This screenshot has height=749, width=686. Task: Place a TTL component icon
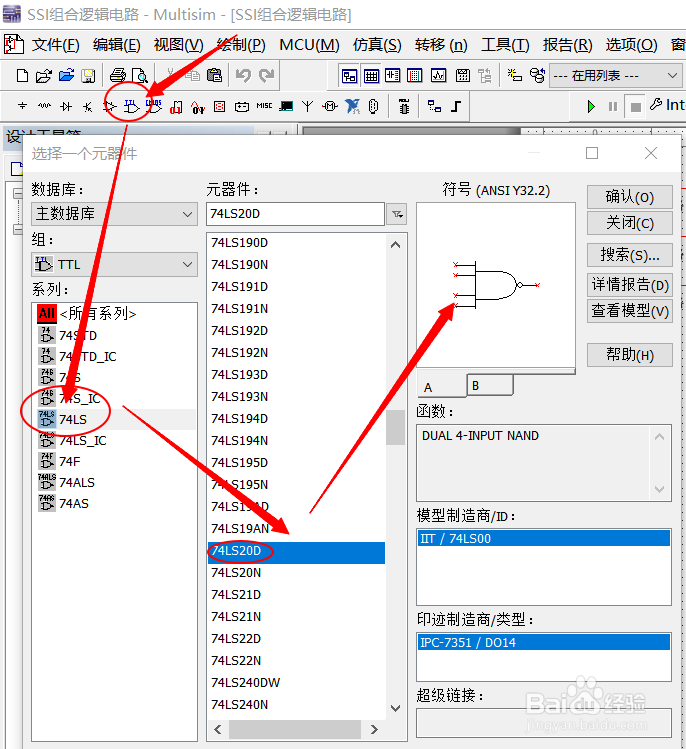(131, 106)
